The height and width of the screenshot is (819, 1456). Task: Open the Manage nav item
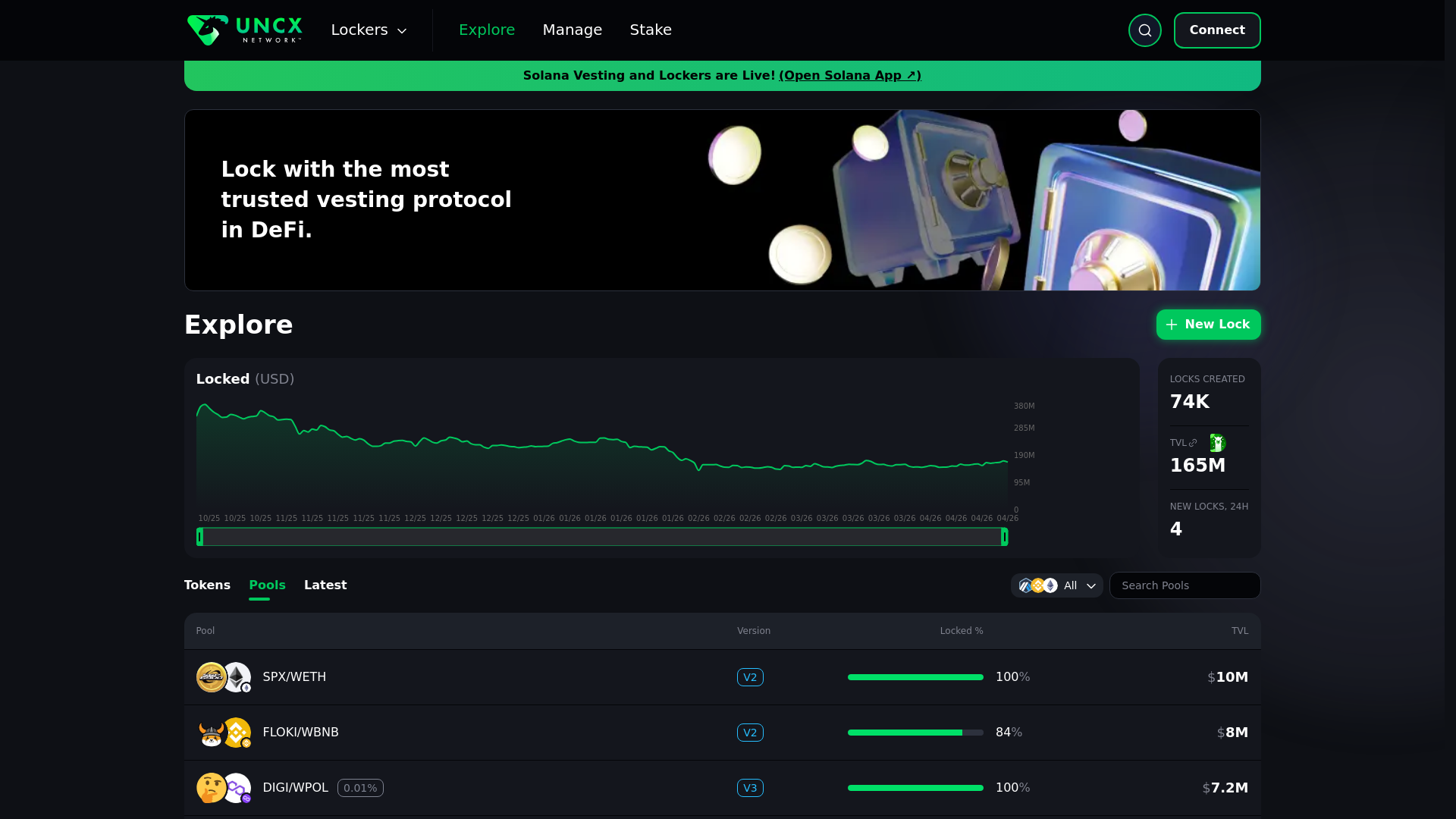pyautogui.click(x=573, y=30)
